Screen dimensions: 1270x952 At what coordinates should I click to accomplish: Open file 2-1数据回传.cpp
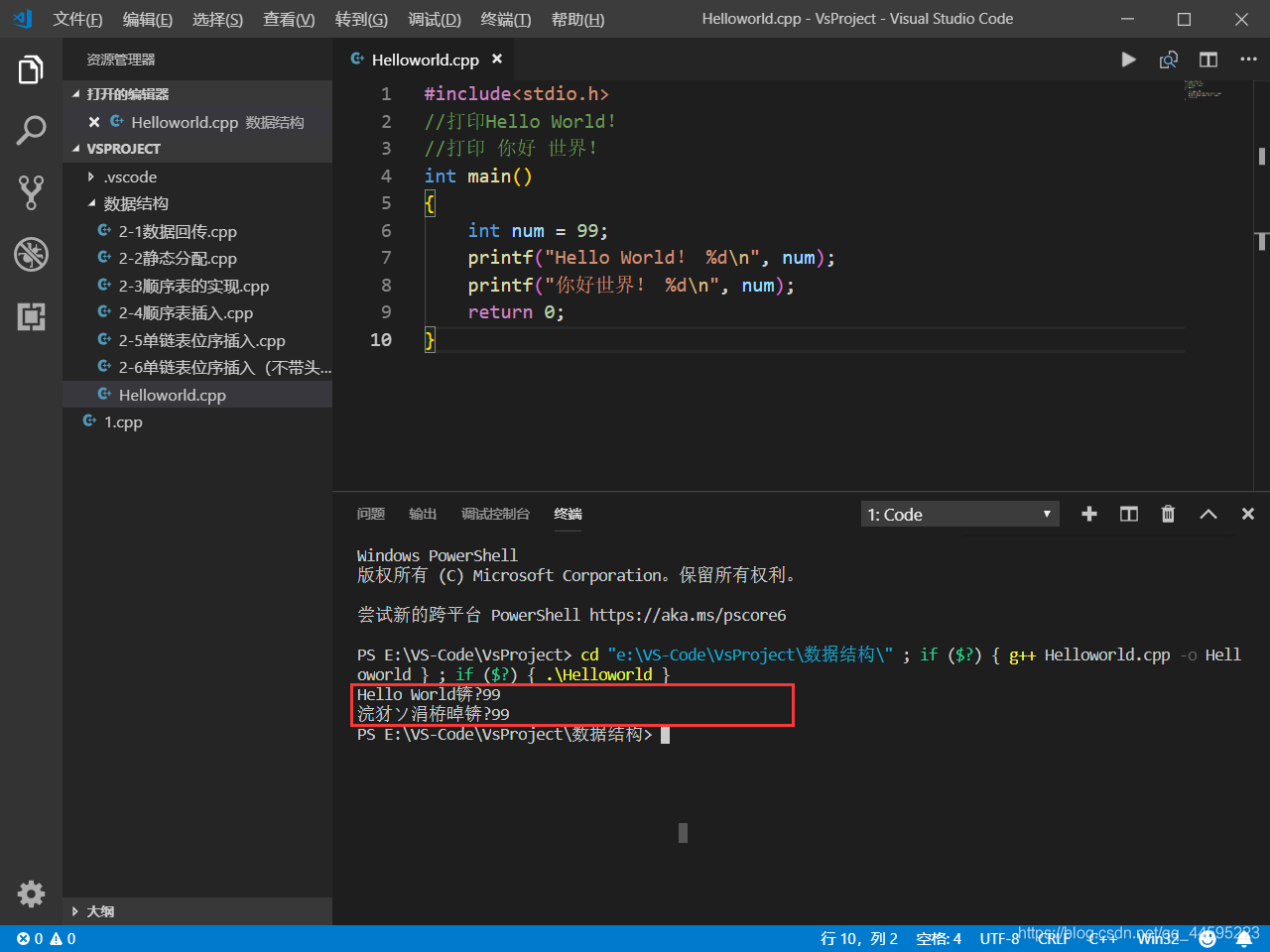click(197, 231)
